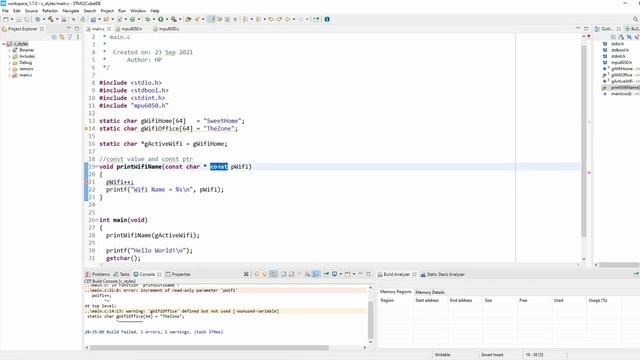Collapse all in Project Explorer toolbar
The image size is (640, 360).
54,37
